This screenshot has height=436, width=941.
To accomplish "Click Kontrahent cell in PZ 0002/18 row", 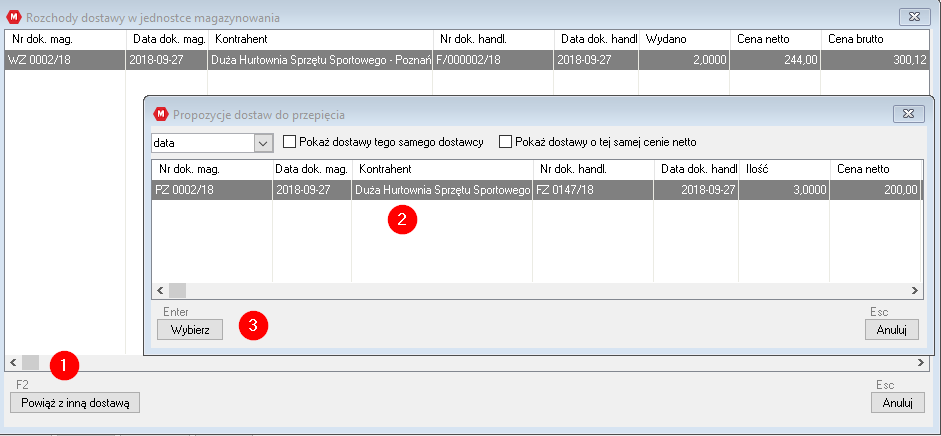I will click(442, 190).
